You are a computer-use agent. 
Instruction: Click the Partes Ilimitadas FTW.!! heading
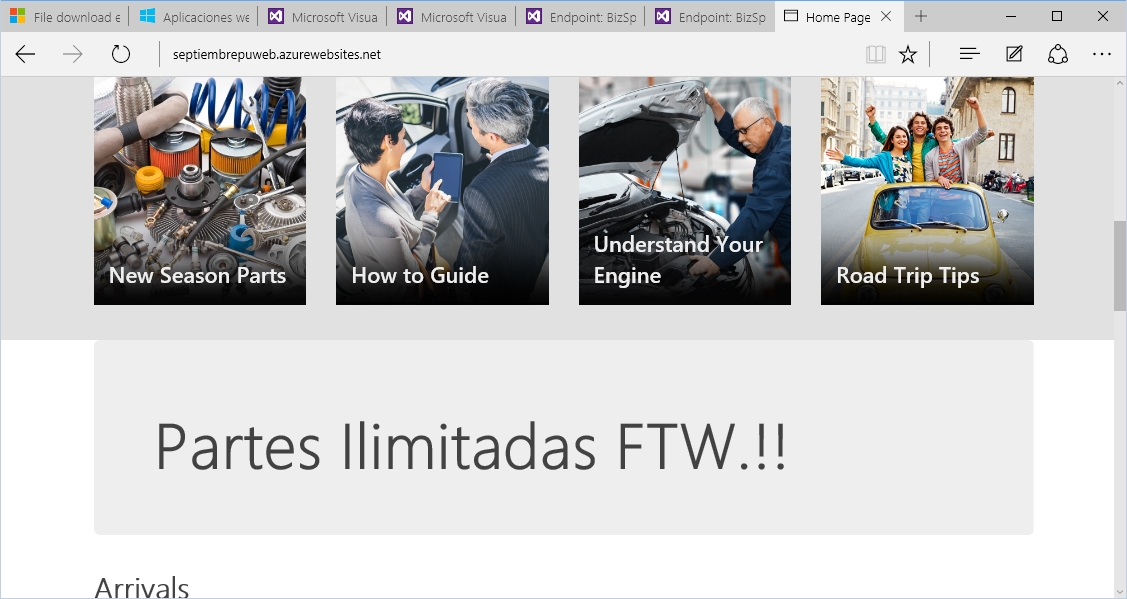472,447
